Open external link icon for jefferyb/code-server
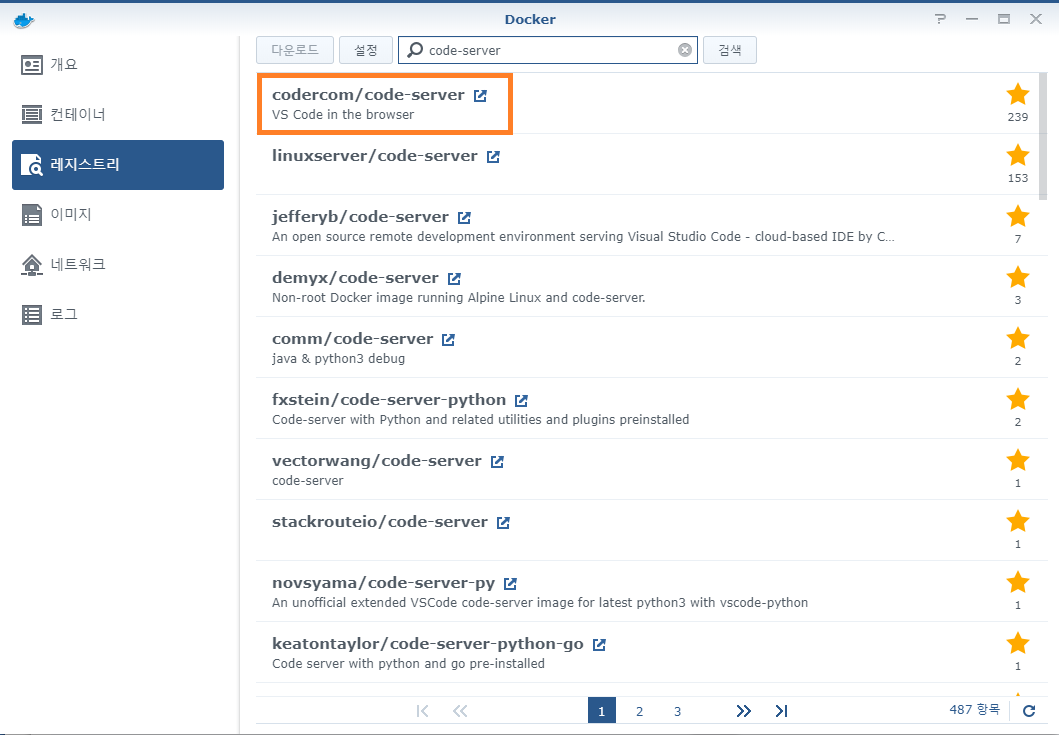The width and height of the screenshot is (1059, 735). point(465,218)
